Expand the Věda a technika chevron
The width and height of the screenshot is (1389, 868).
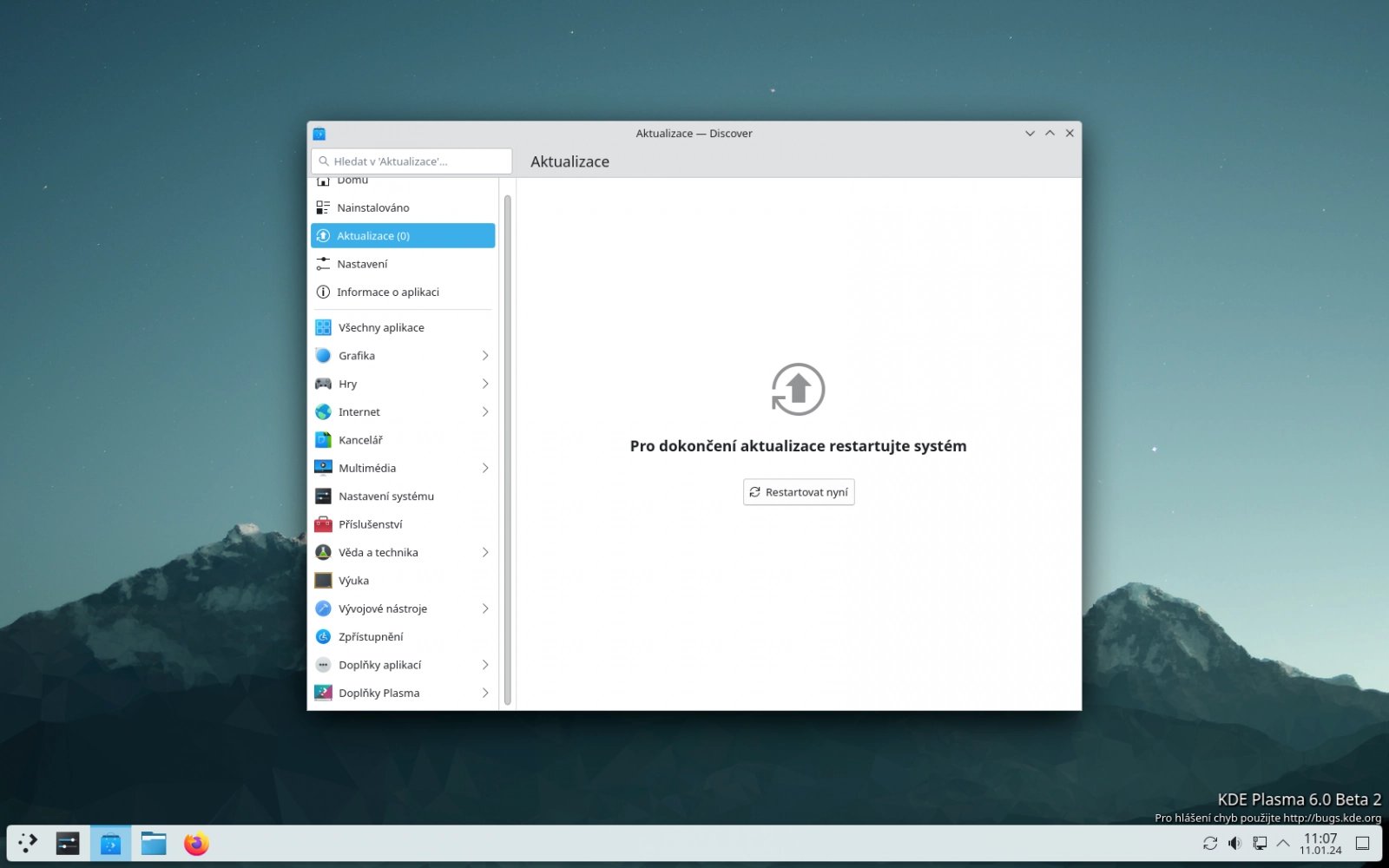tap(485, 552)
